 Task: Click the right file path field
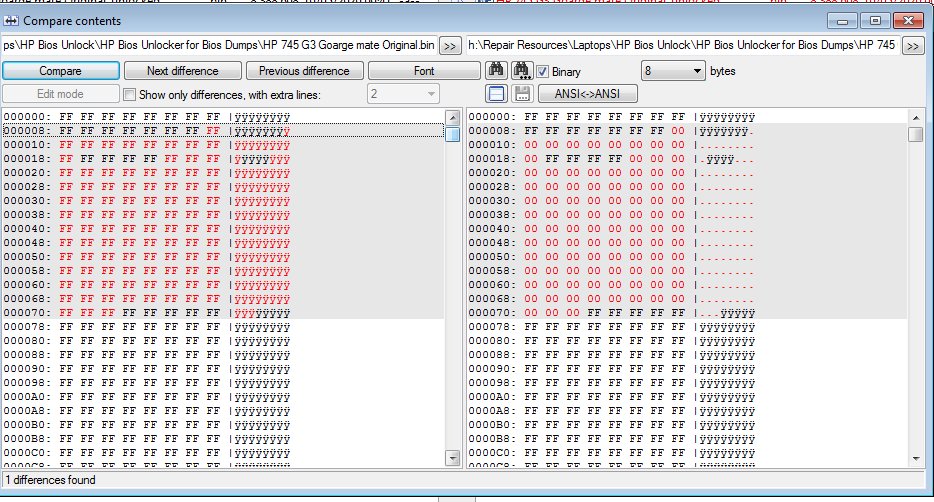pyautogui.click(x=682, y=45)
